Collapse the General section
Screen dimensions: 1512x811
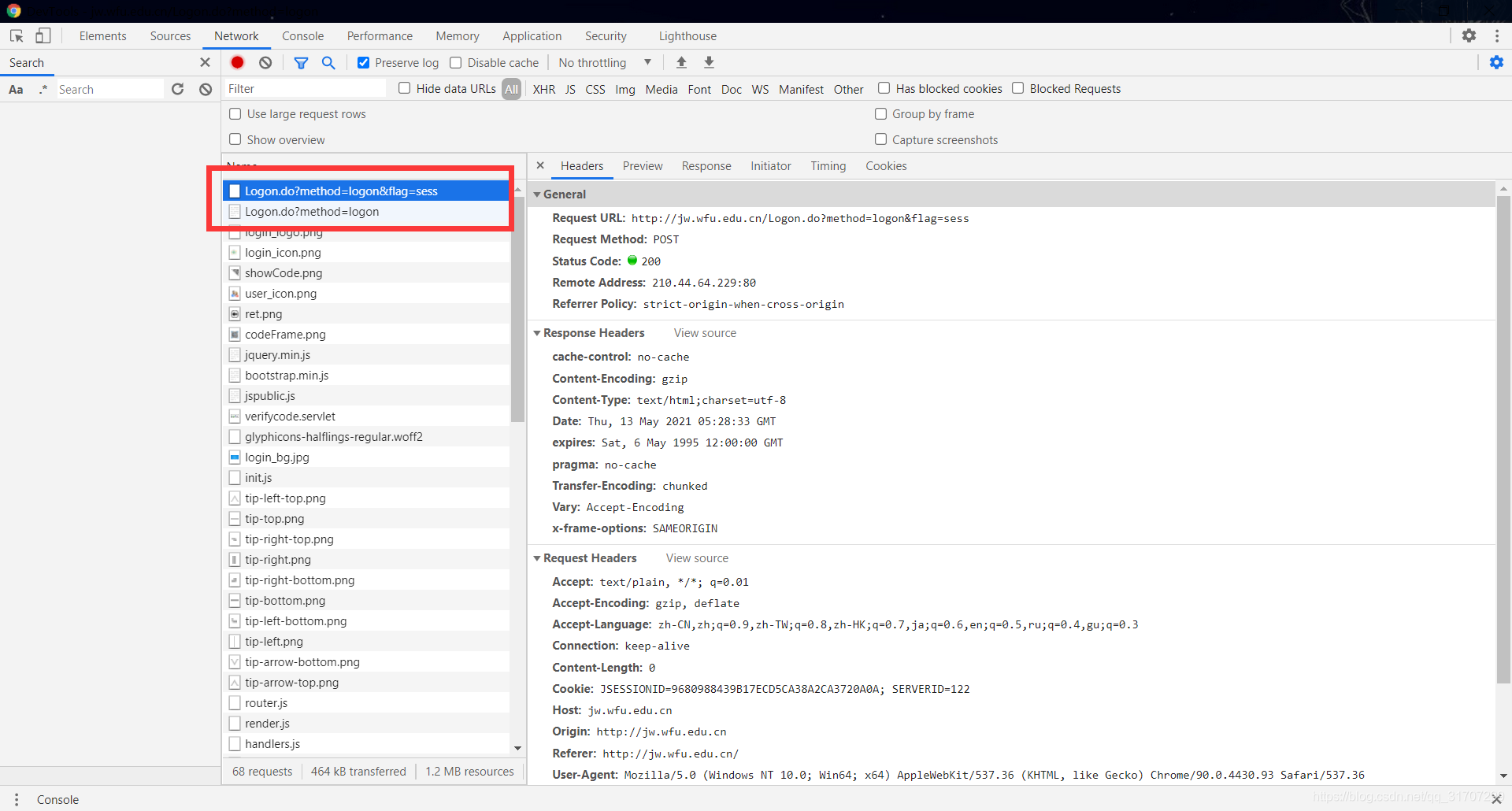[x=536, y=194]
